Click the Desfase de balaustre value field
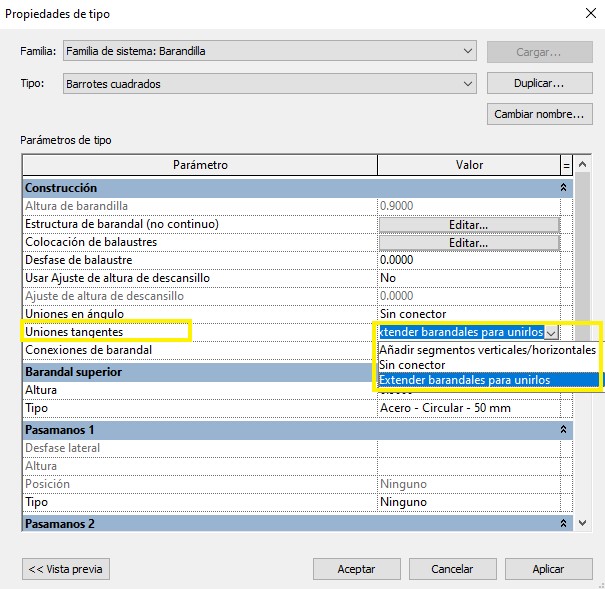605x589 pixels. click(x=468, y=260)
